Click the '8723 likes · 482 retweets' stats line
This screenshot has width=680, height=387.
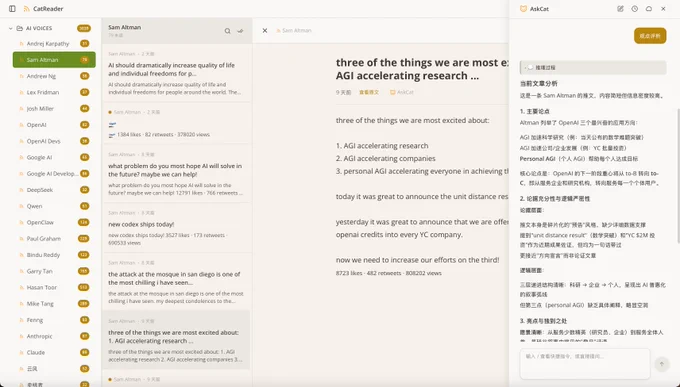pos(389,273)
